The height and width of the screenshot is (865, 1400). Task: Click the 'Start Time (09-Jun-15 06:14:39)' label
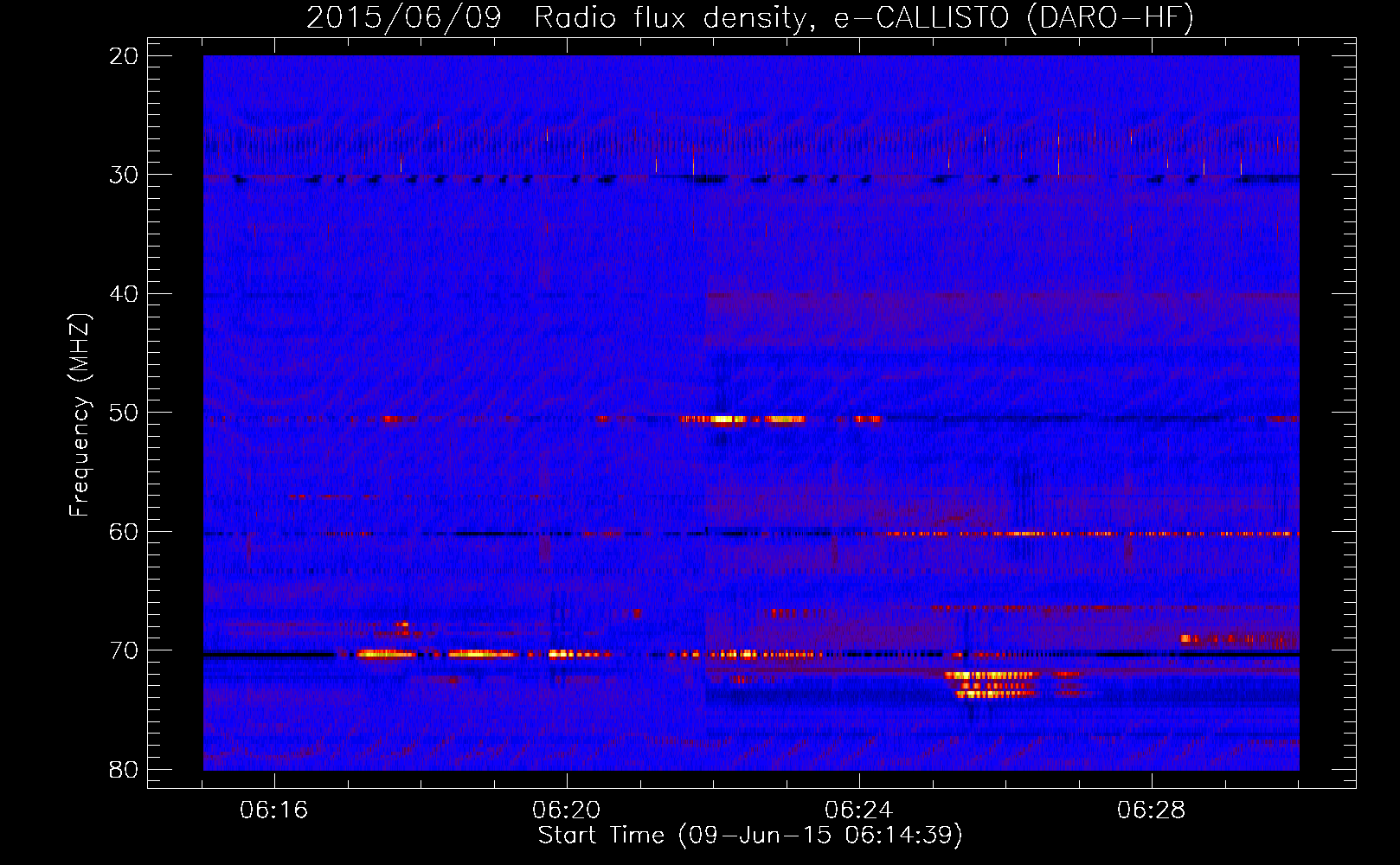click(750, 836)
